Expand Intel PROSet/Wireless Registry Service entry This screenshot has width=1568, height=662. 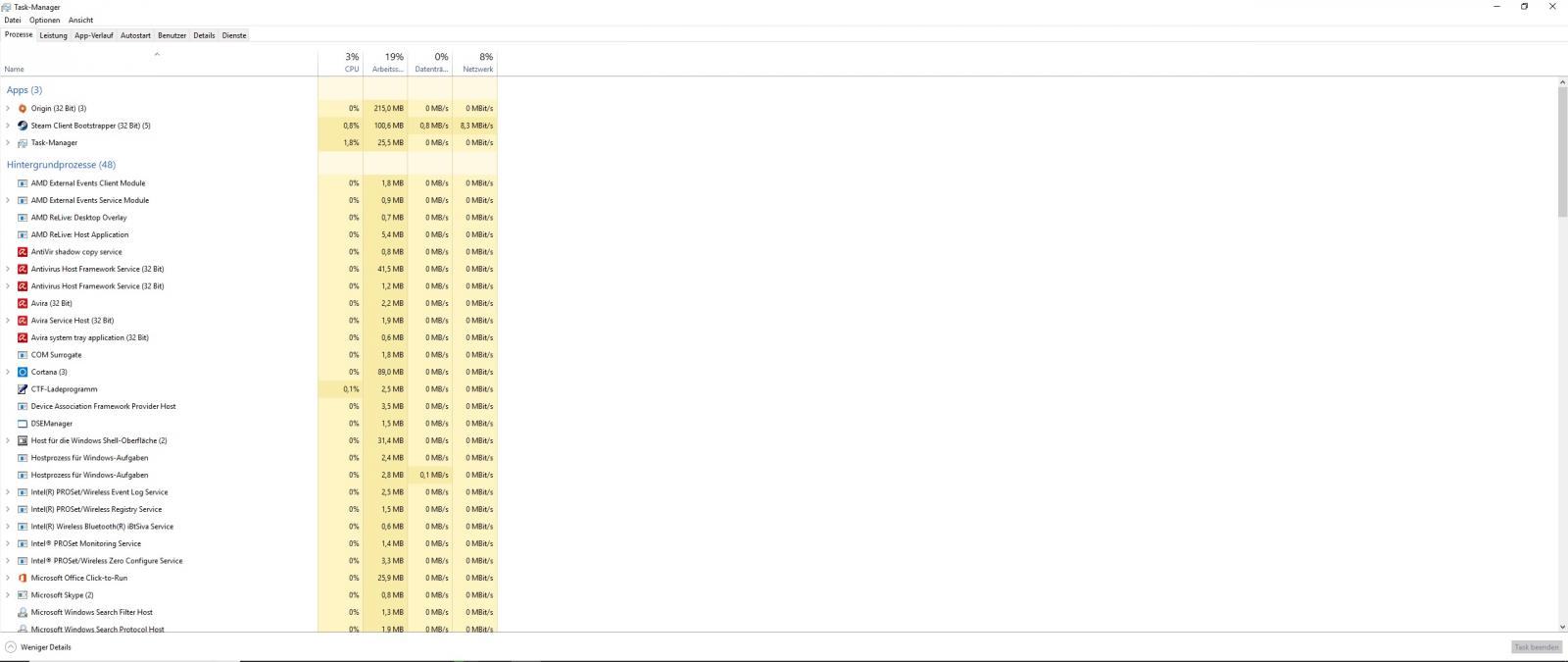tap(8, 509)
